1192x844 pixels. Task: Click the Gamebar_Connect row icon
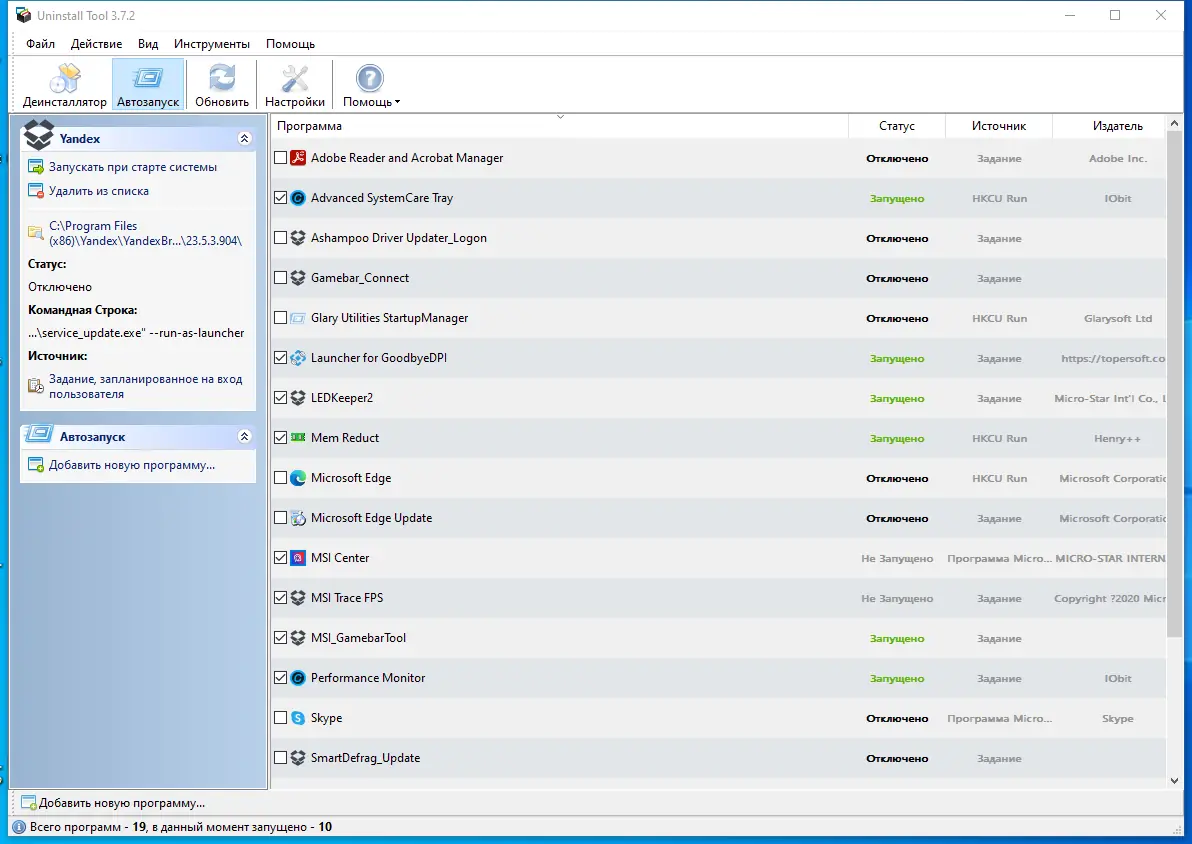pyautogui.click(x=298, y=278)
